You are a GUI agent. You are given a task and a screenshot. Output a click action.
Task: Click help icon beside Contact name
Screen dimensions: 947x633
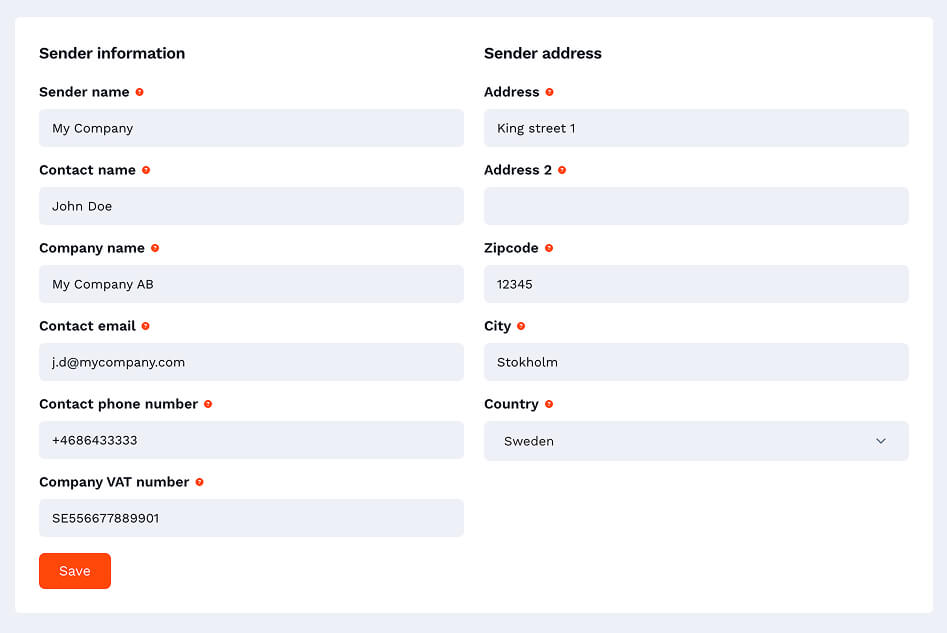tap(146, 170)
